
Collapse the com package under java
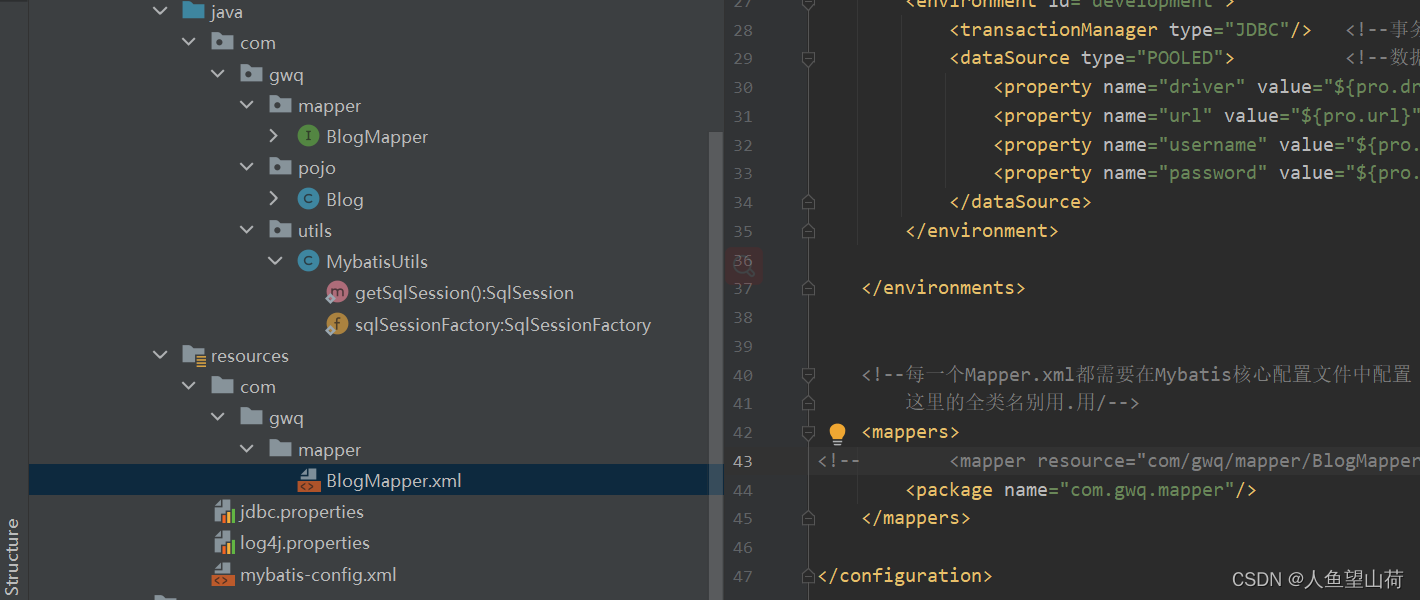pyautogui.click(x=189, y=42)
